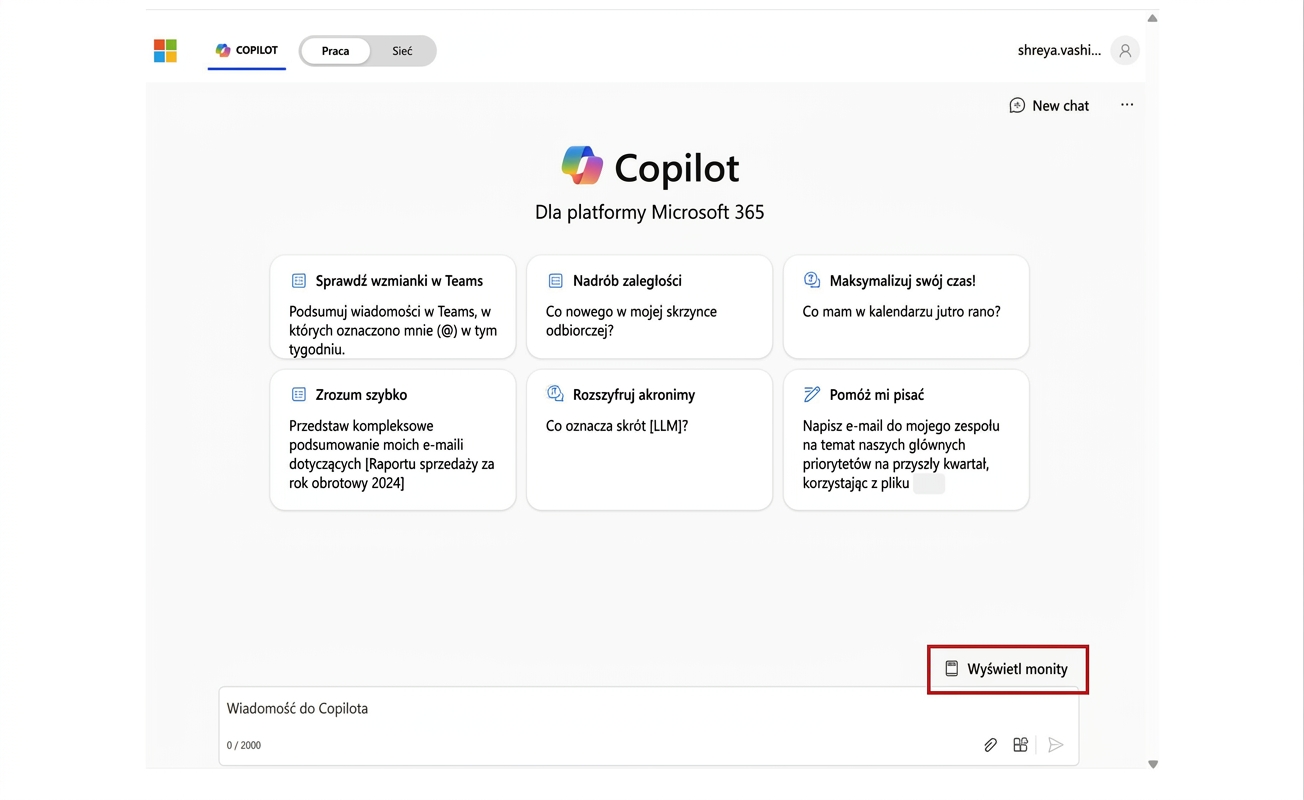1304x800 pixels.
Task: Click account name shreya.vashi...
Action: coord(1059,50)
